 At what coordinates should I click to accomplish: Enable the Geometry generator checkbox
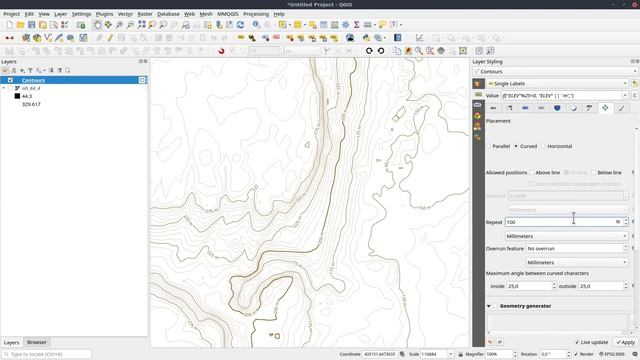(496, 306)
